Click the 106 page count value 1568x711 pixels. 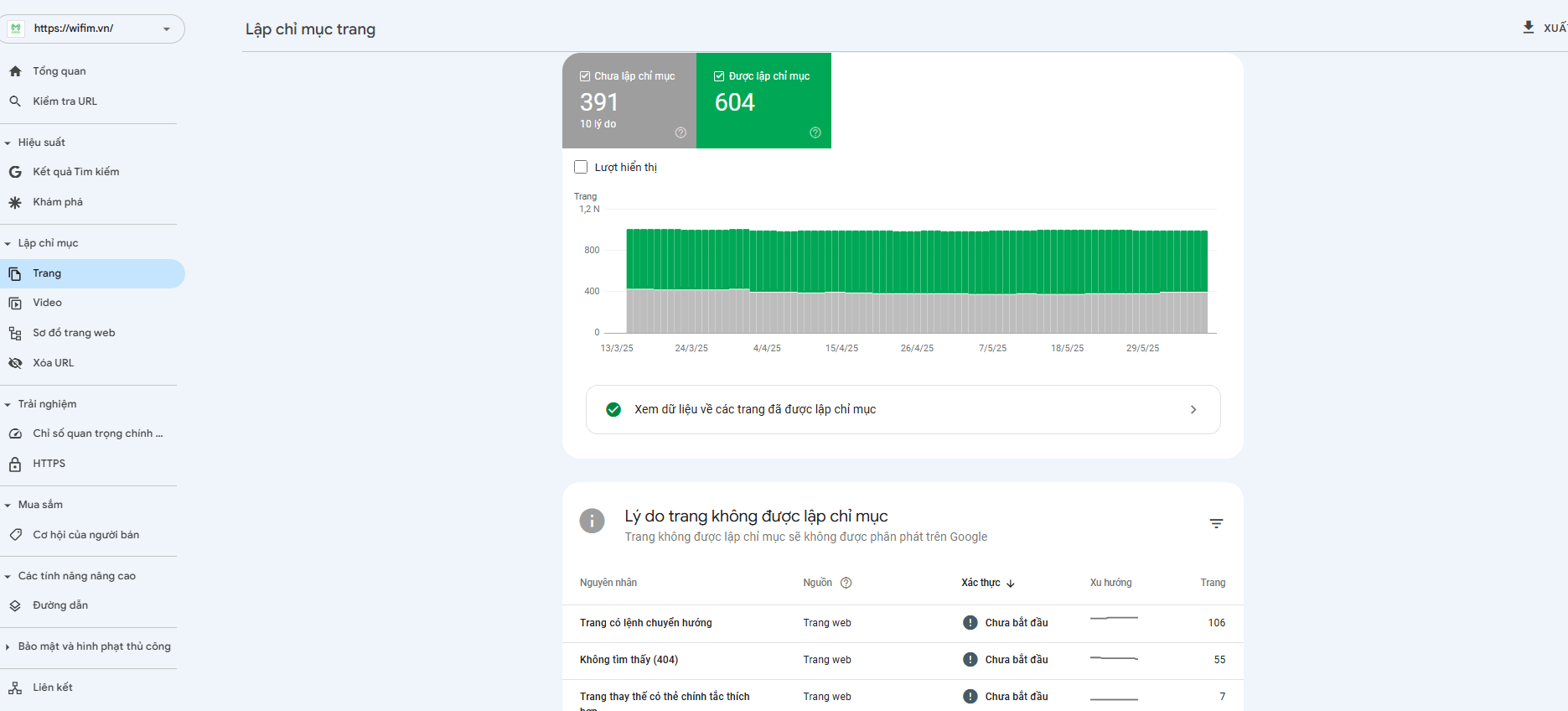click(1217, 623)
